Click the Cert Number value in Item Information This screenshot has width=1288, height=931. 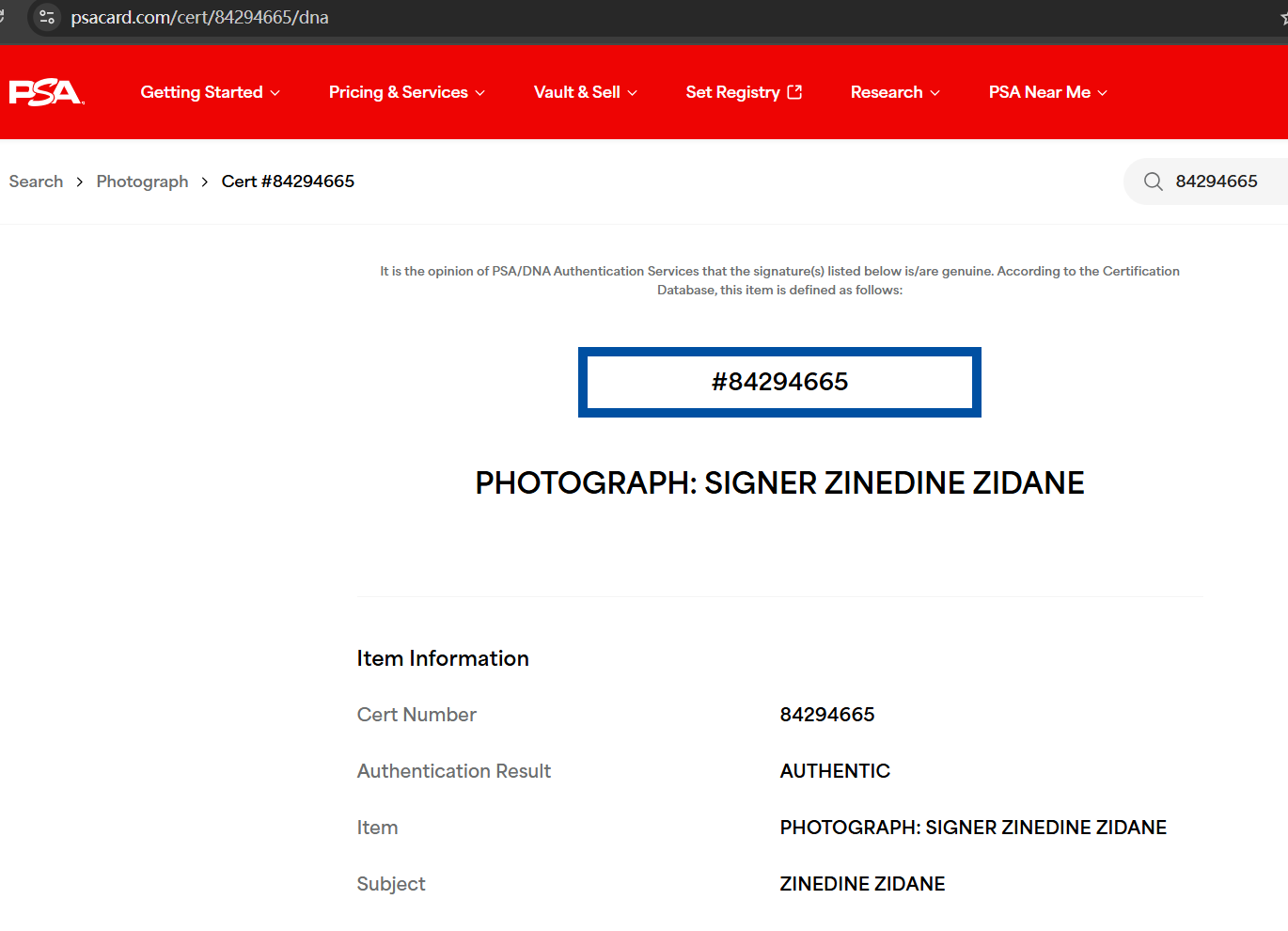point(827,715)
